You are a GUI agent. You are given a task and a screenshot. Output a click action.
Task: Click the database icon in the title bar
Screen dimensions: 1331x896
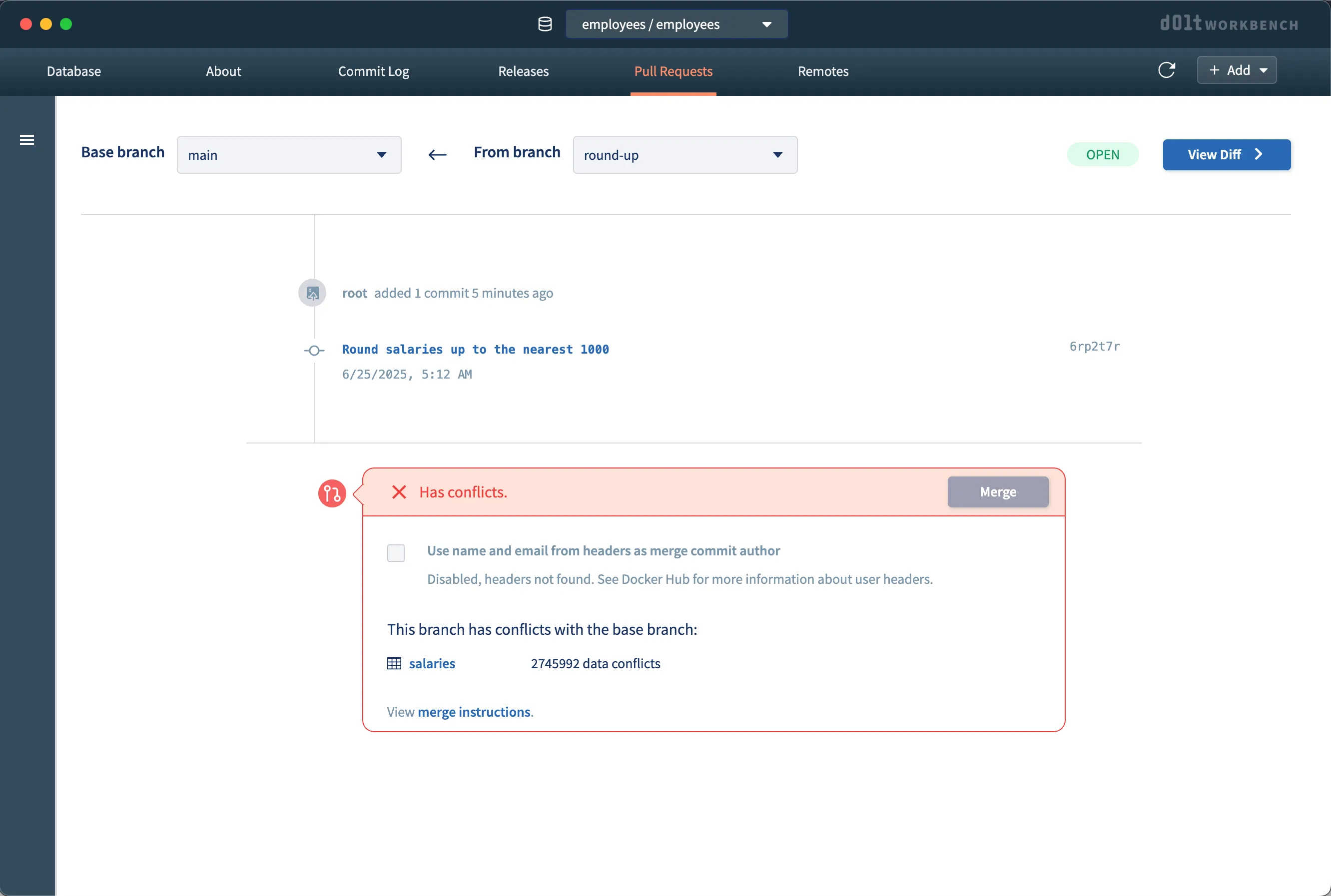pos(544,24)
